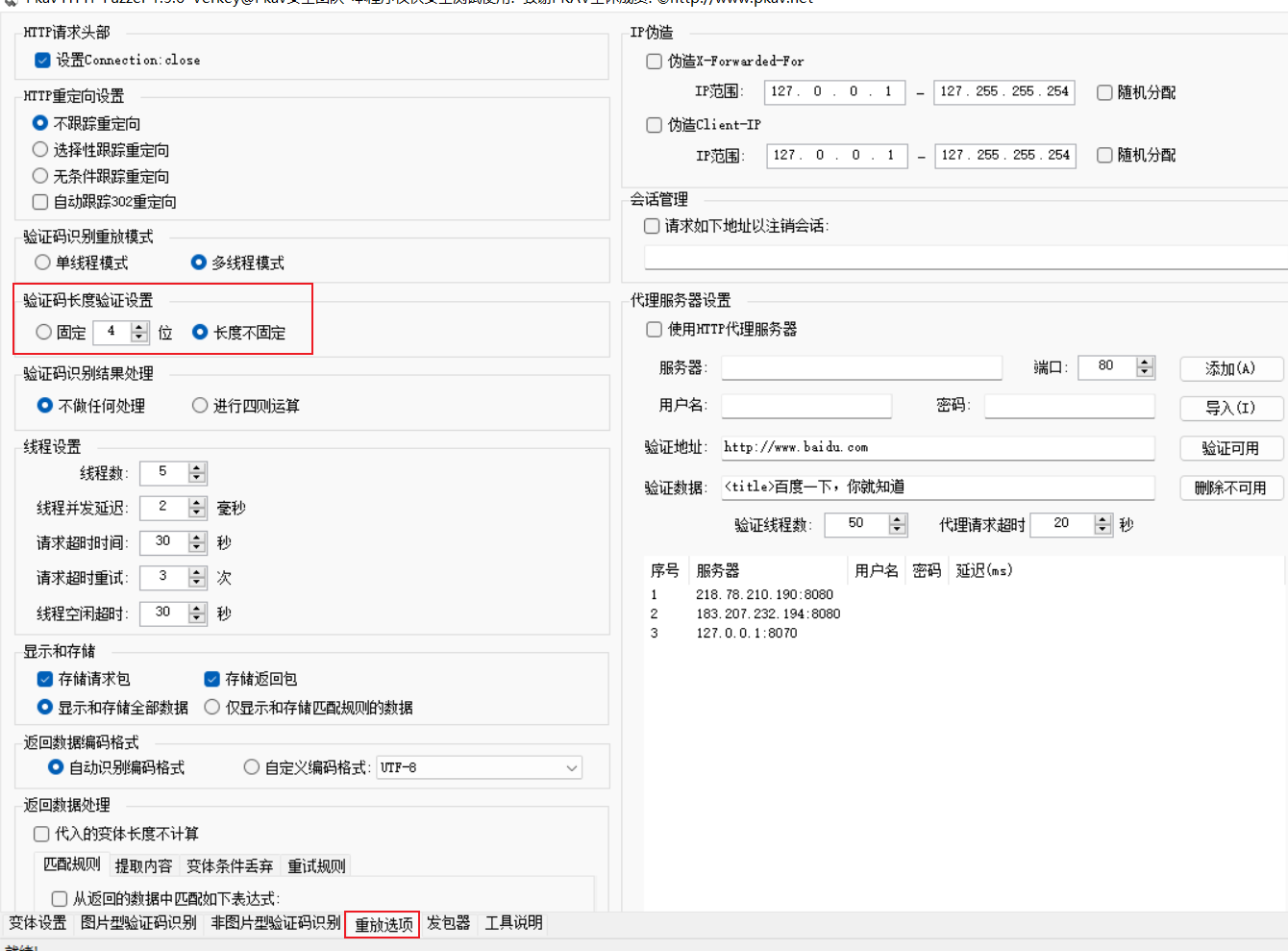Increase captcha fixed length up arrow
This screenshot has height=951, width=1288.
pyautogui.click(x=139, y=327)
